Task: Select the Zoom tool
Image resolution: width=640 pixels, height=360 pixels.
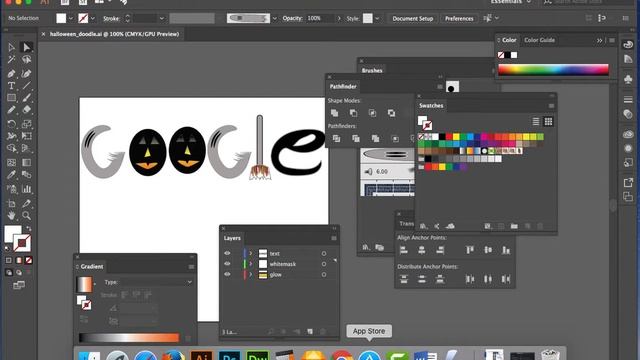Action: pos(27,215)
